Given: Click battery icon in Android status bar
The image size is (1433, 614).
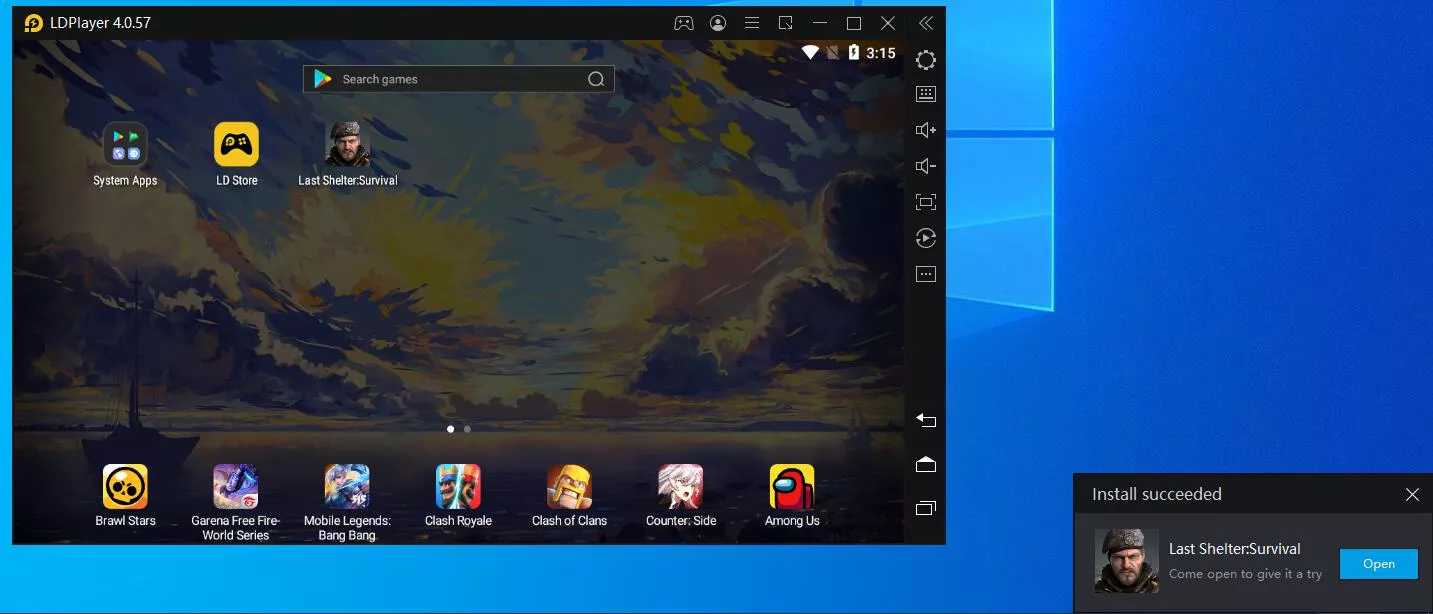Looking at the screenshot, I should point(854,53).
